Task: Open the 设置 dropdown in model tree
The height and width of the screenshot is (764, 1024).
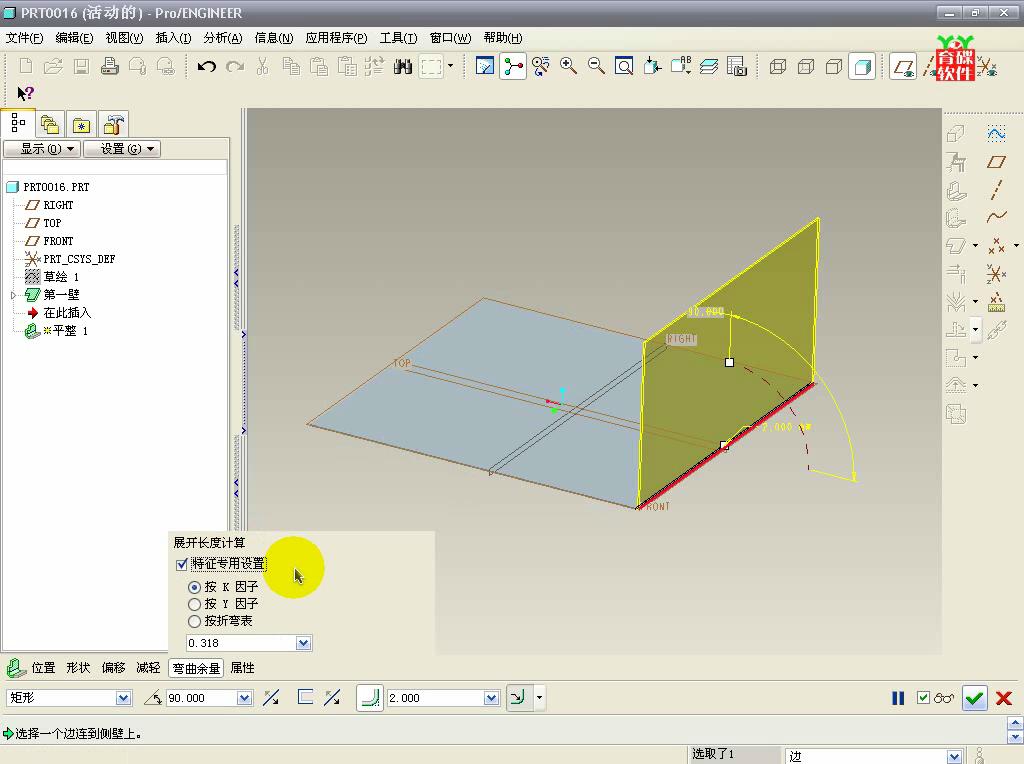Action: tap(122, 149)
